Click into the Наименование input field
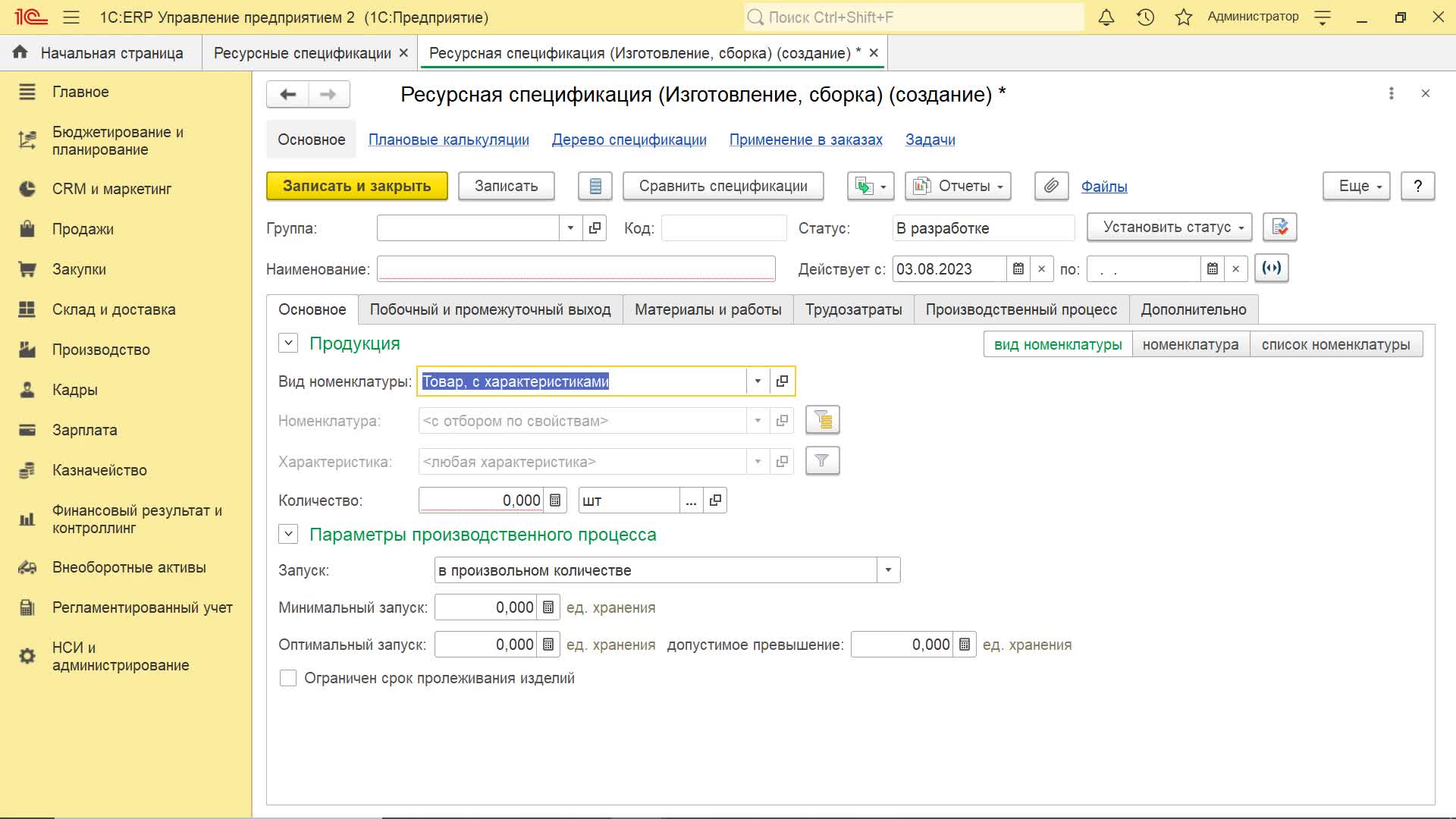Viewport: 1456px width, 819px height. point(576,268)
